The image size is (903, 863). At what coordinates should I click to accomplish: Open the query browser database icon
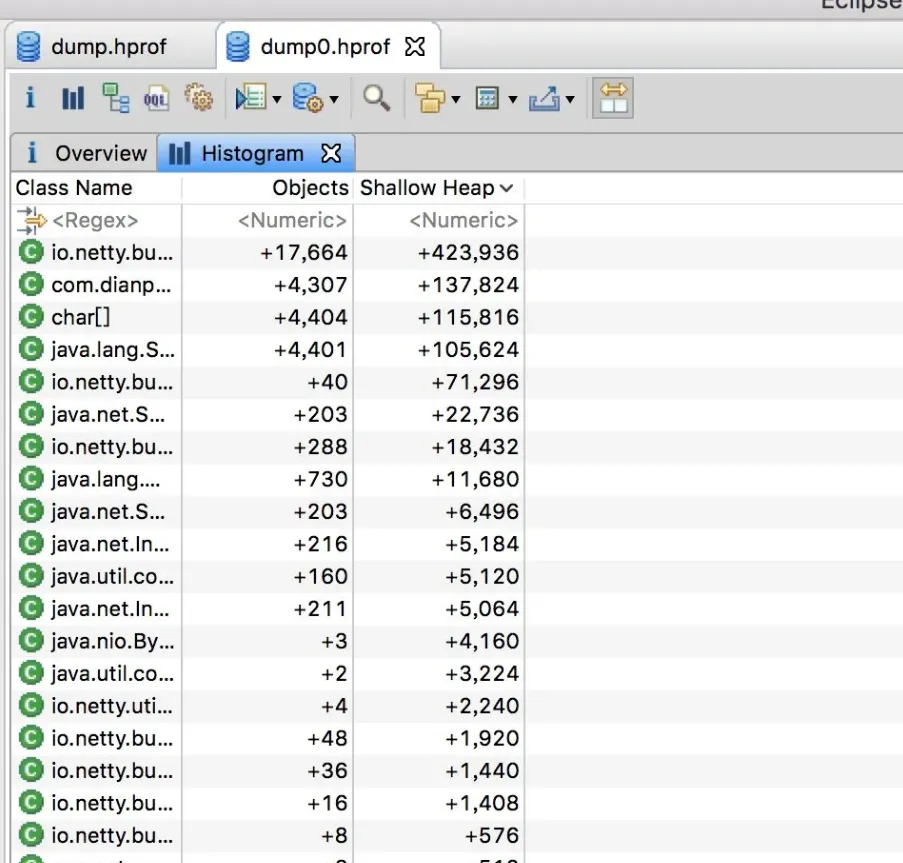point(308,98)
